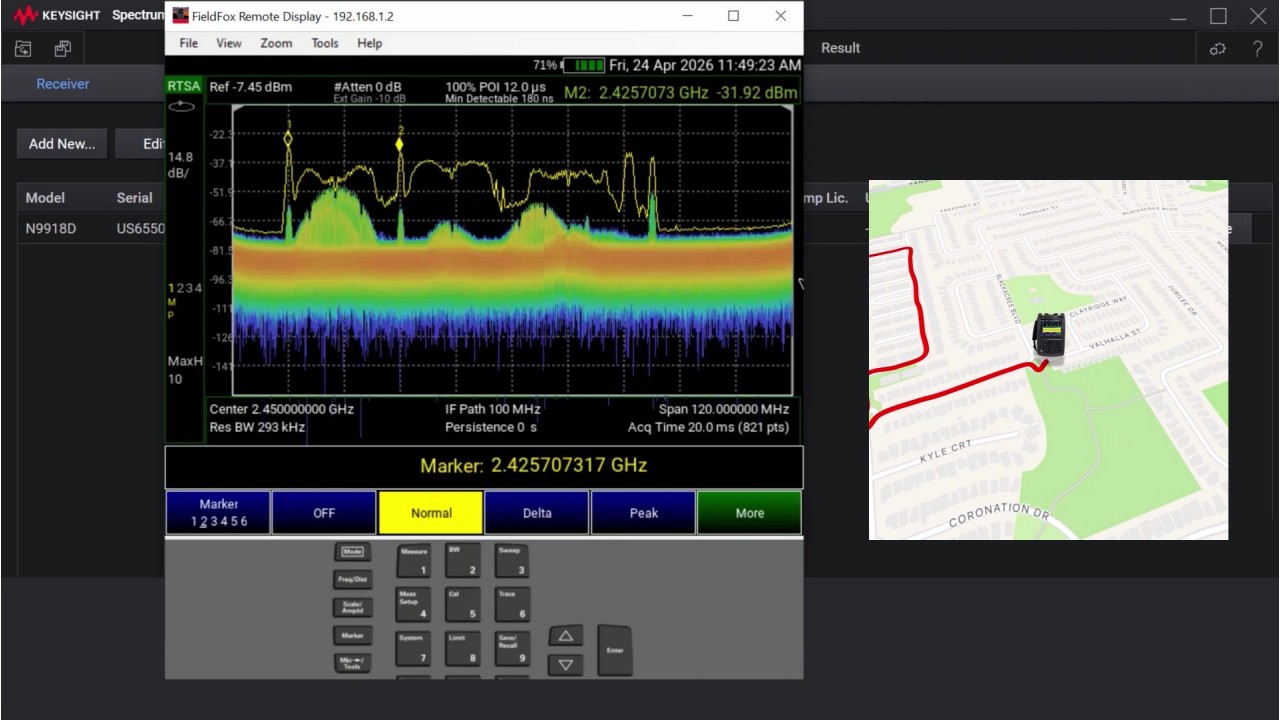Open the Zoom menu
Viewport: 1280px width, 720px height.
tap(276, 43)
